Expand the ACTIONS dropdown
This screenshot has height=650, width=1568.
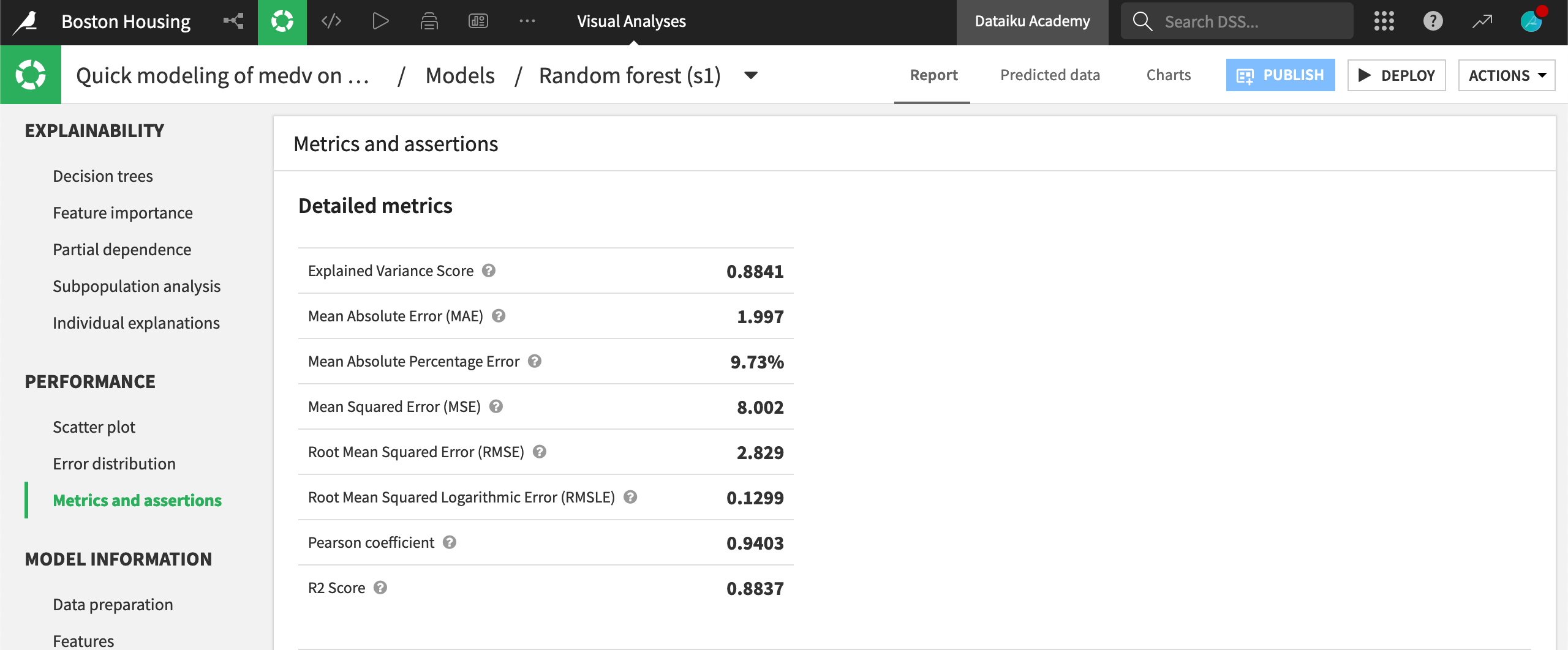(1506, 75)
